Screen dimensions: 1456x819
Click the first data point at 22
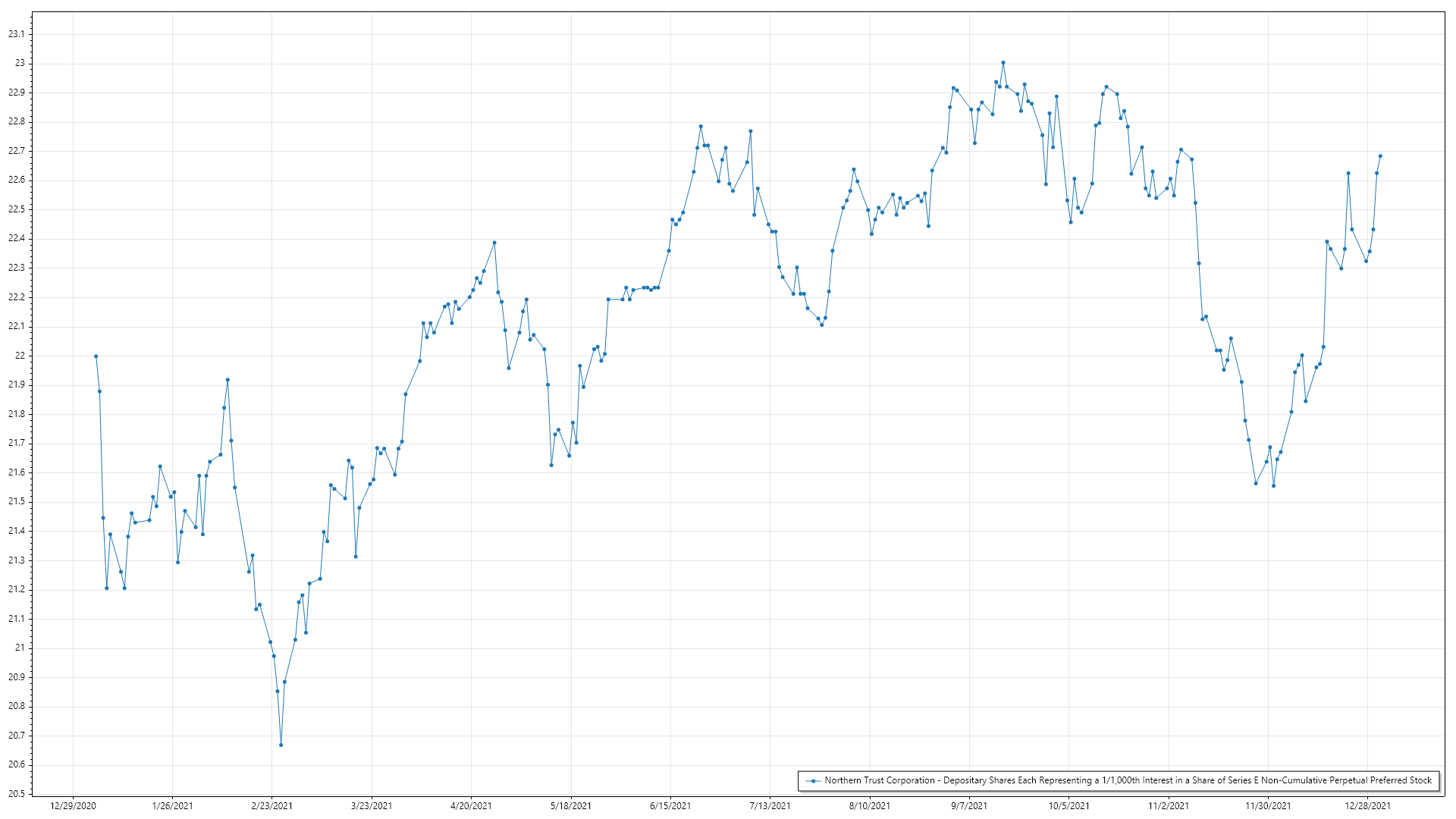pos(96,356)
